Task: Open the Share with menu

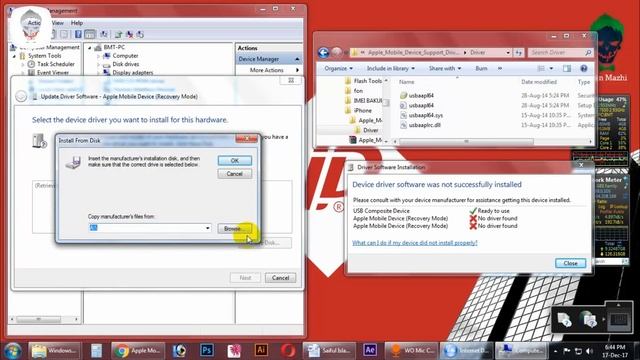Action: (445, 69)
